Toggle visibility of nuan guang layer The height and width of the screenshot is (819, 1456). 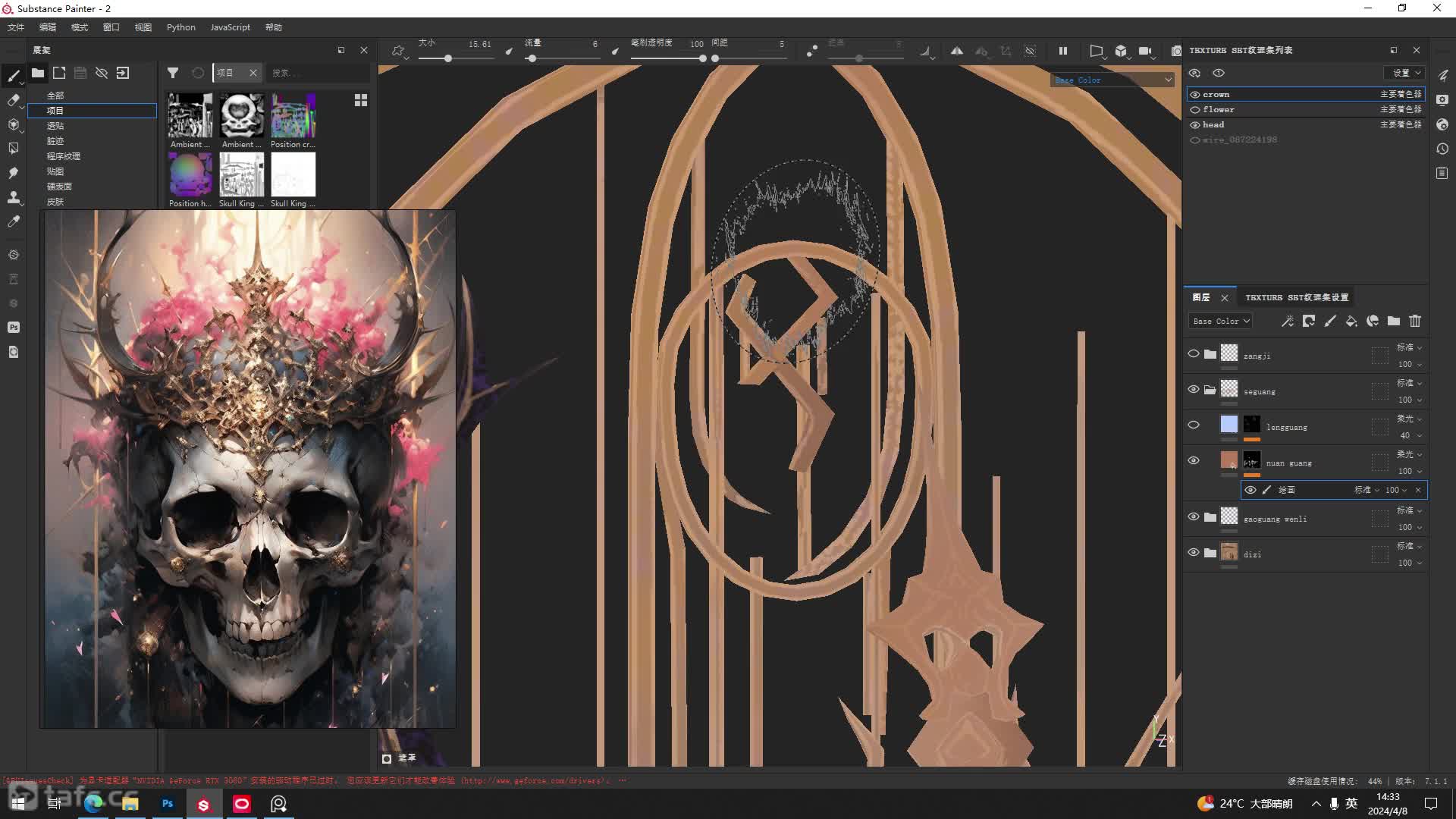pyautogui.click(x=1194, y=460)
